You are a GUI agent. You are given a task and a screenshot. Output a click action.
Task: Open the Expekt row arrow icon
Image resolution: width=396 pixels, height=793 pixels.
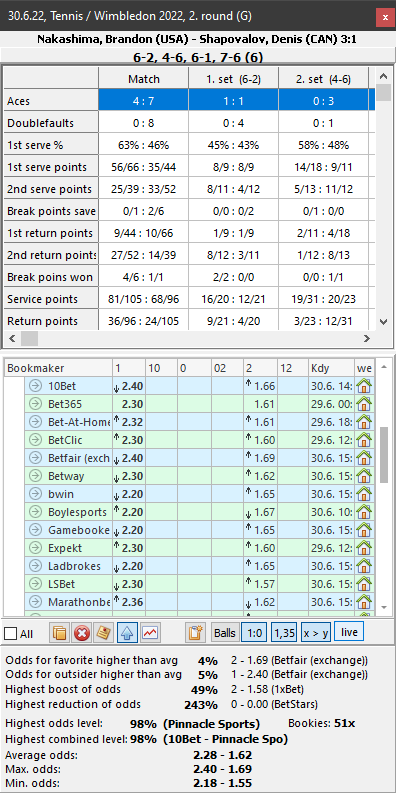coord(35,548)
